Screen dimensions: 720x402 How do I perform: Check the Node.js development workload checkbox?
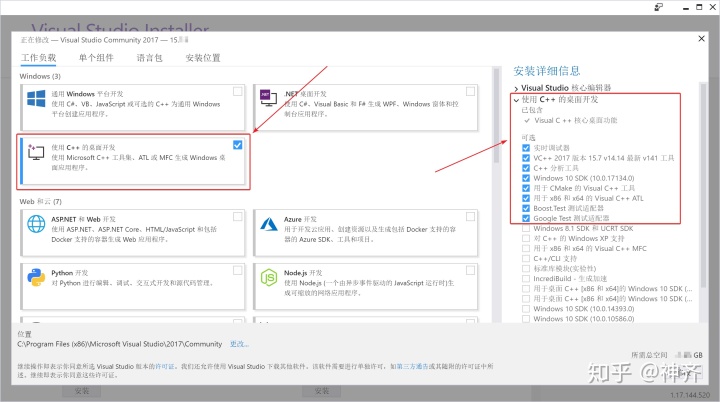pos(470,270)
